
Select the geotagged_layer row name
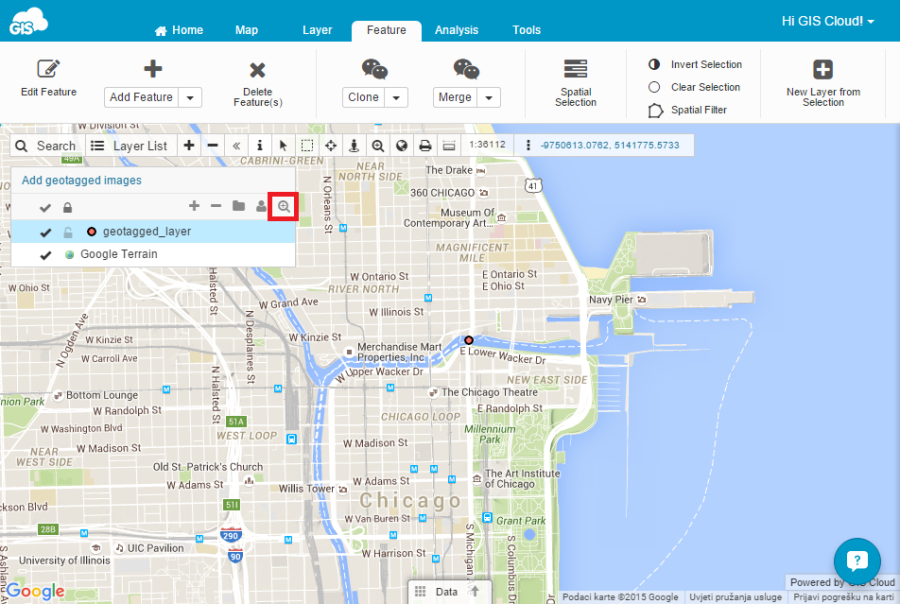(147, 231)
